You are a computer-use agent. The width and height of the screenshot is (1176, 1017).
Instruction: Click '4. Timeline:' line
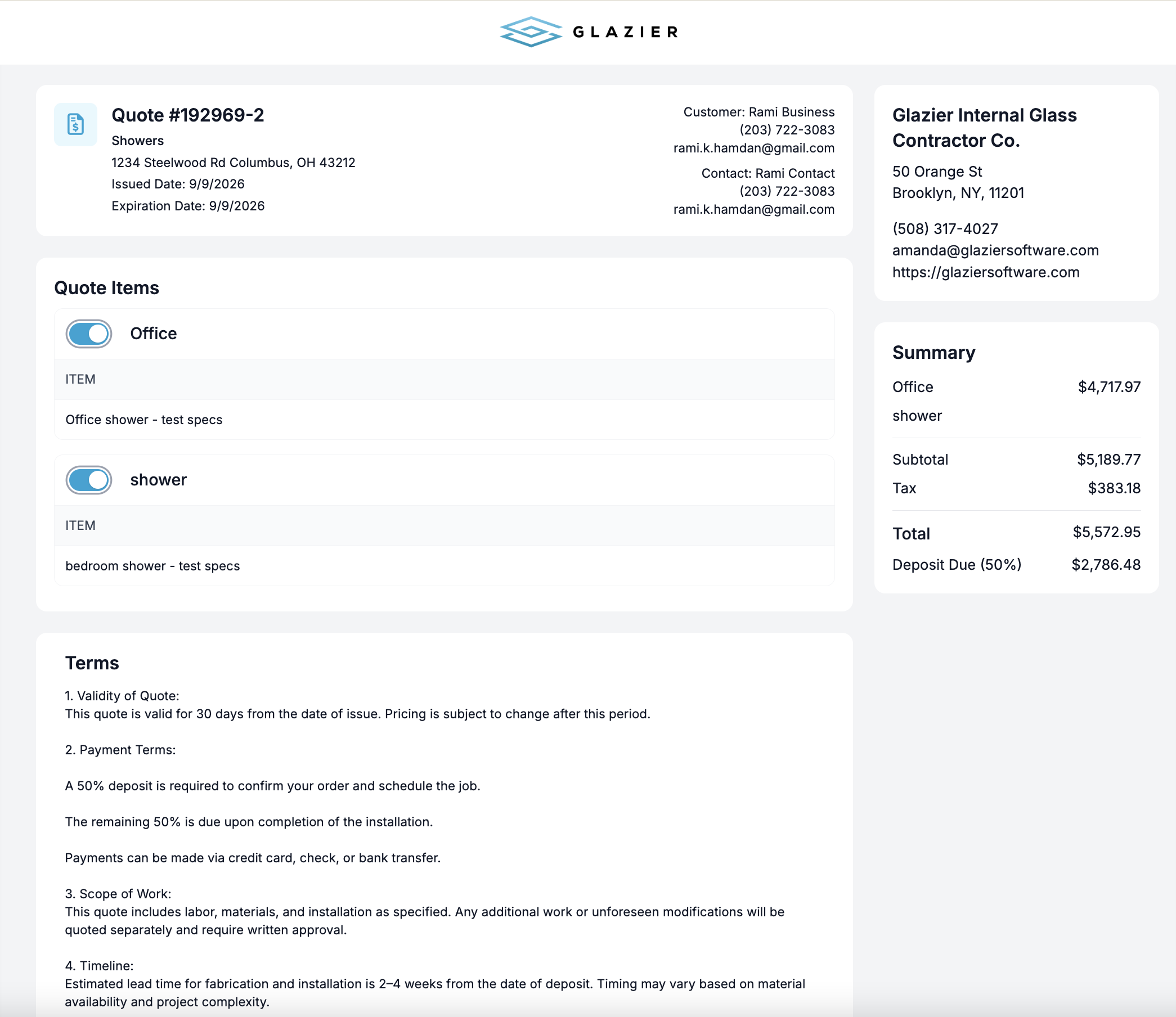pyautogui.click(x=100, y=966)
